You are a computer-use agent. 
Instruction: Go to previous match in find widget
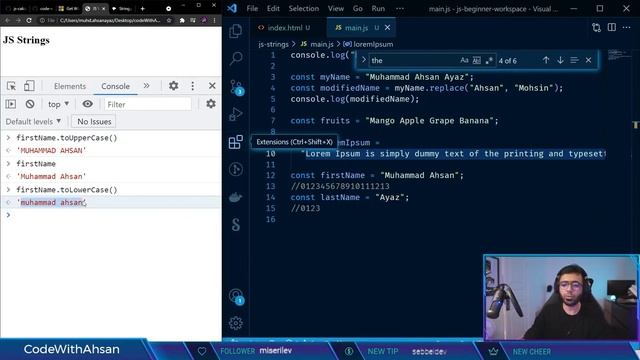546,60
